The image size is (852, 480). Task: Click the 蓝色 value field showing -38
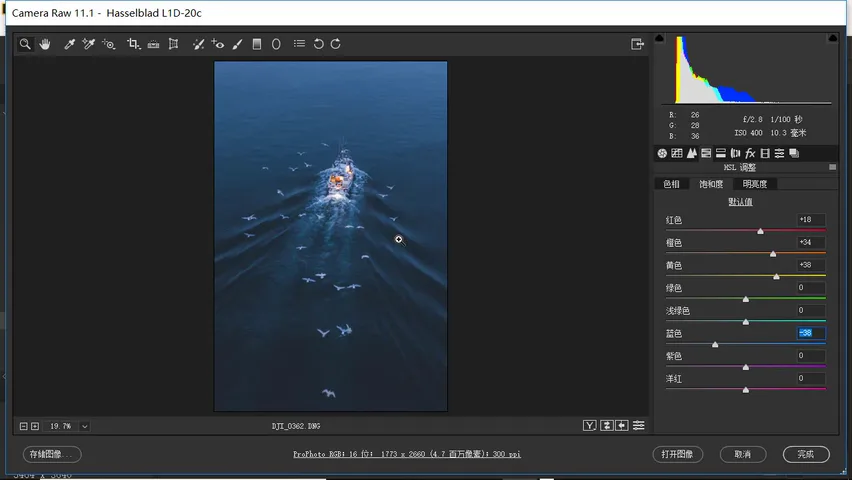[x=811, y=333]
